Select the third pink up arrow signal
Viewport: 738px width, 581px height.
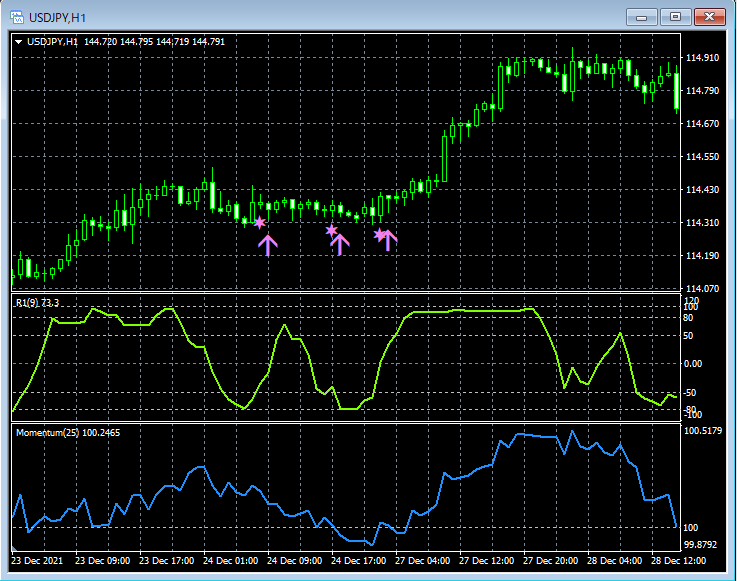388,240
